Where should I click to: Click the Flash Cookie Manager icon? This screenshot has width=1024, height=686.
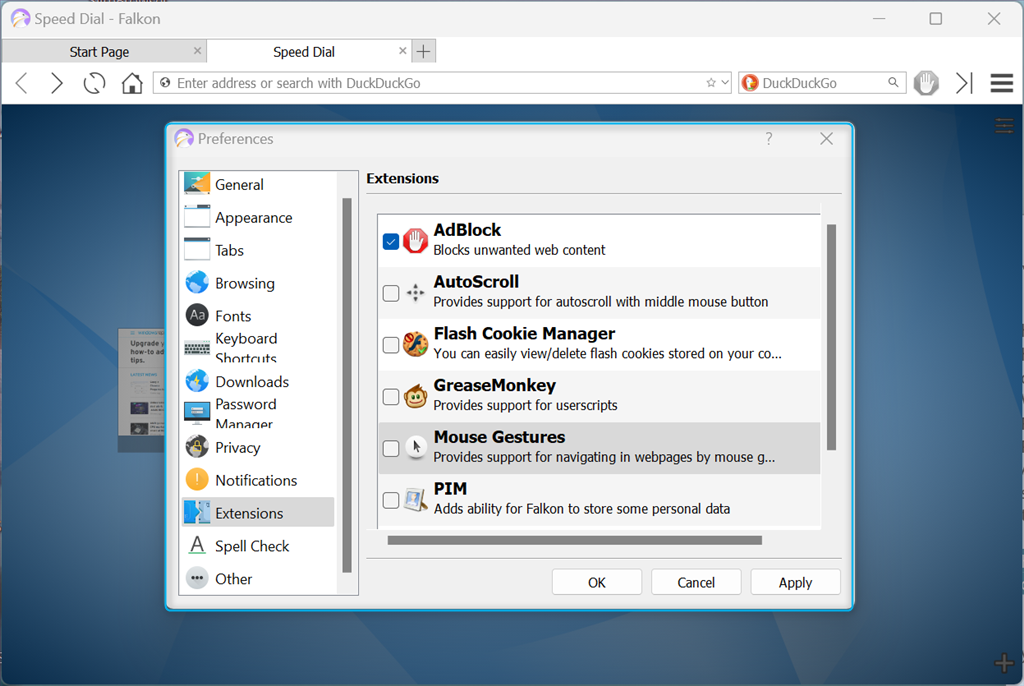[415, 344]
